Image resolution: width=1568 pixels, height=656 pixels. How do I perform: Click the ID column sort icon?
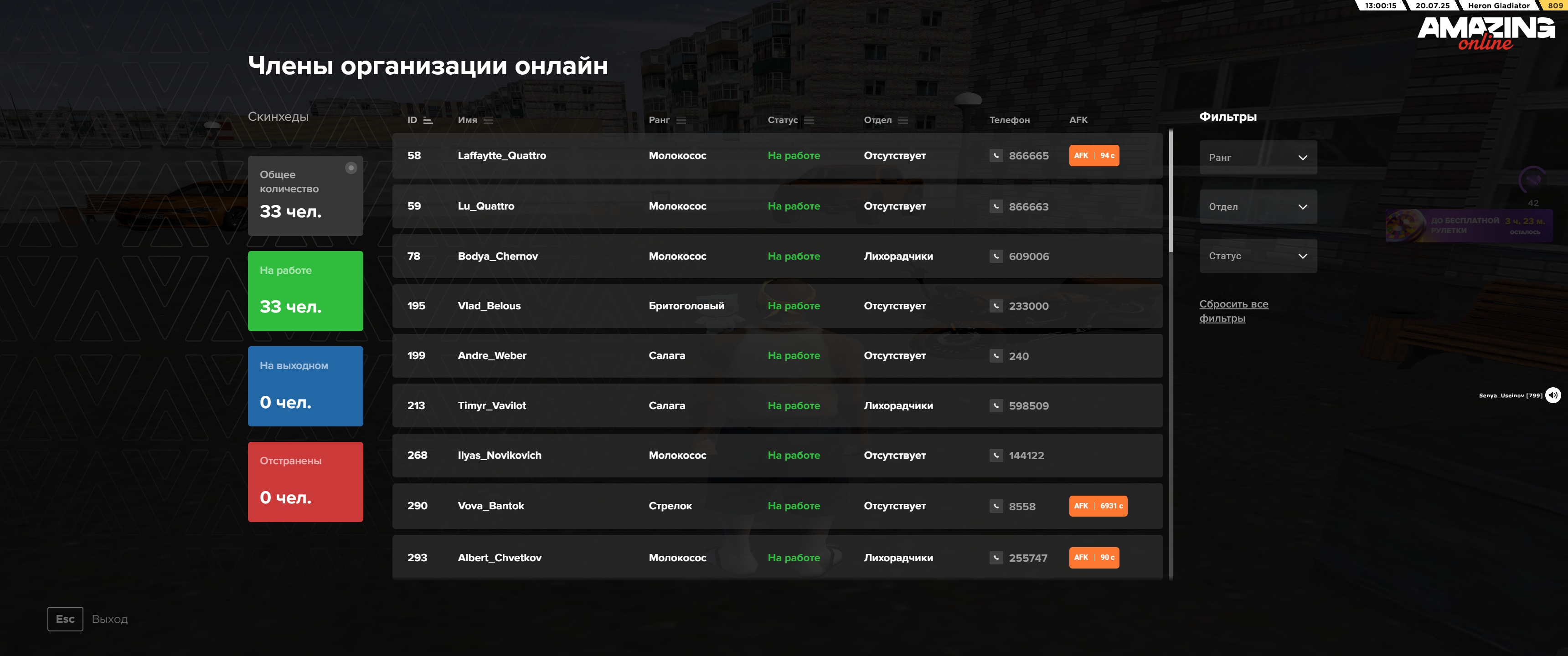[x=428, y=120]
